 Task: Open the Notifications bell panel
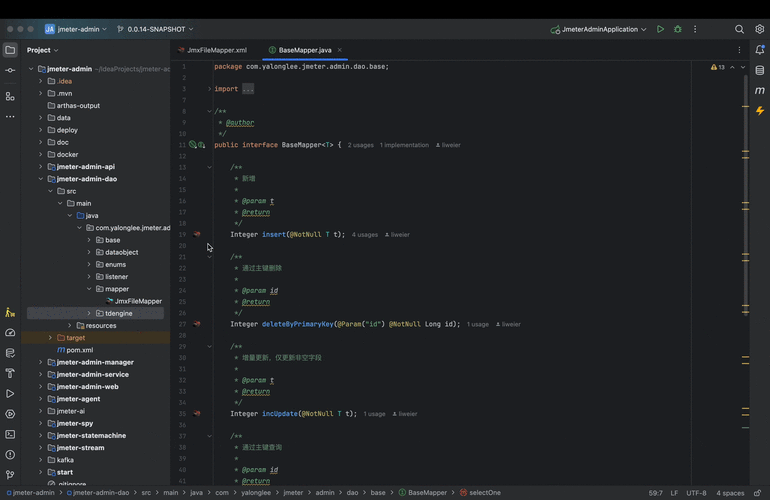[760, 49]
